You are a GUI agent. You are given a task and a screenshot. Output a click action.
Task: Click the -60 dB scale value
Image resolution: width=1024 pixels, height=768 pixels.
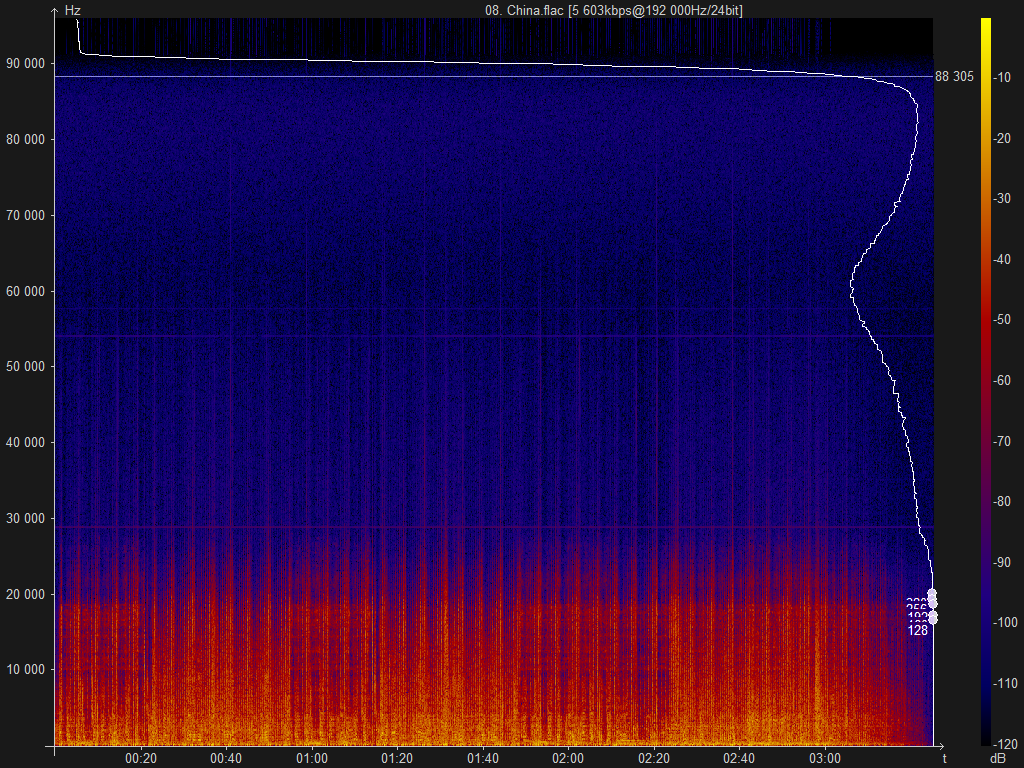[x=1002, y=380]
